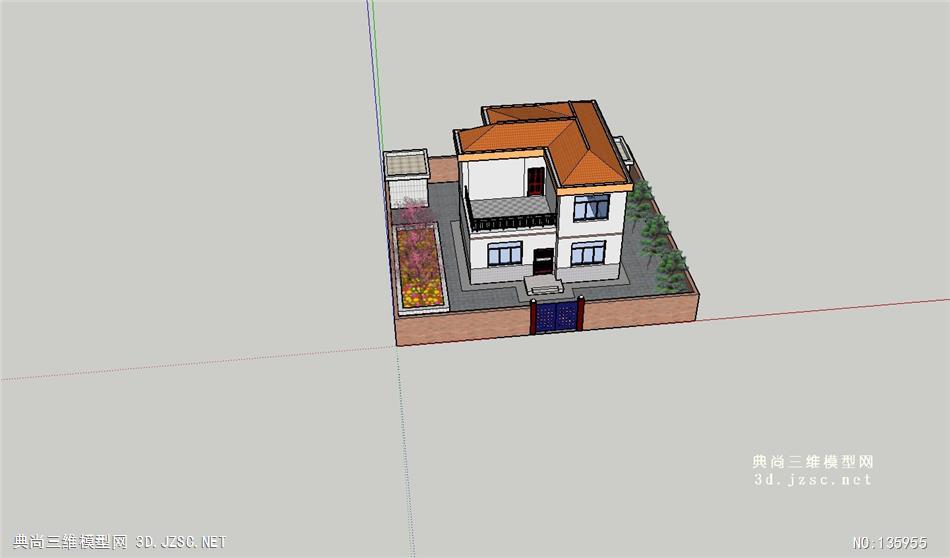This screenshot has width=950, height=558.
Task: Select the house's ground-floor front door
Action: coord(543,262)
